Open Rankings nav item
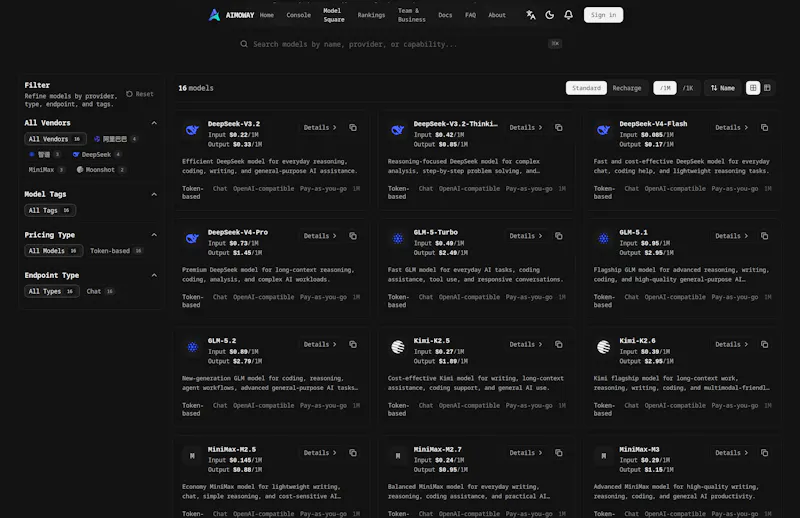The width and height of the screenshot is (800, 518). (x=371, y=15)
